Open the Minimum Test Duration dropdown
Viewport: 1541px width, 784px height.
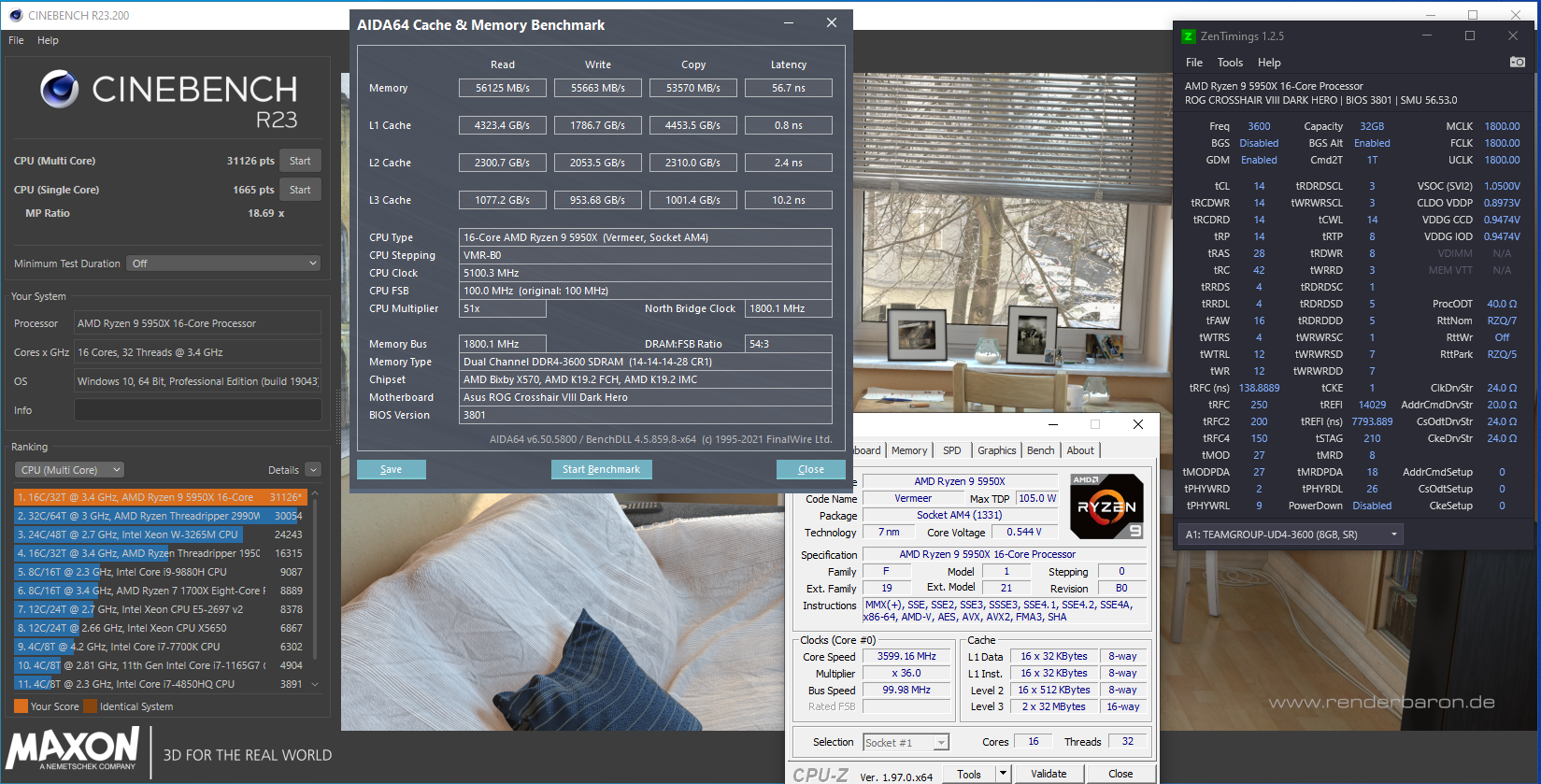click(x=225, y=264)
